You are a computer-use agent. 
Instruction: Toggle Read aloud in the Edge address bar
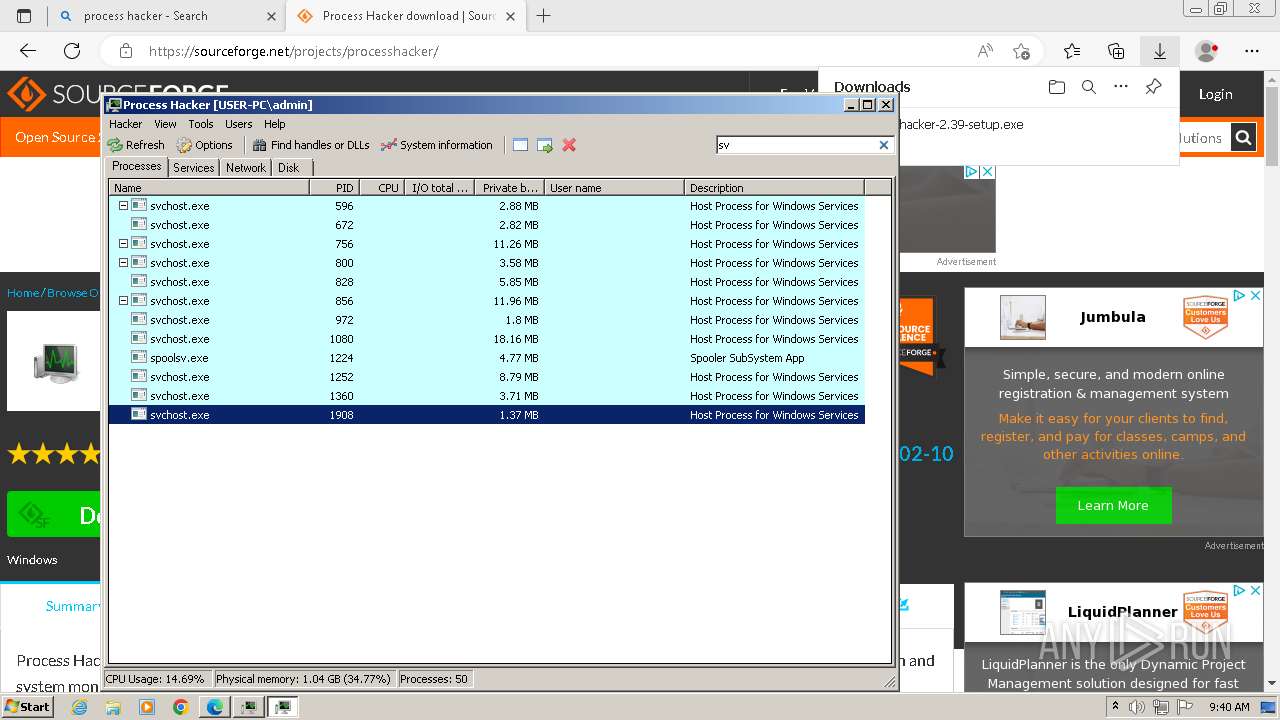[x=985, y=51]
